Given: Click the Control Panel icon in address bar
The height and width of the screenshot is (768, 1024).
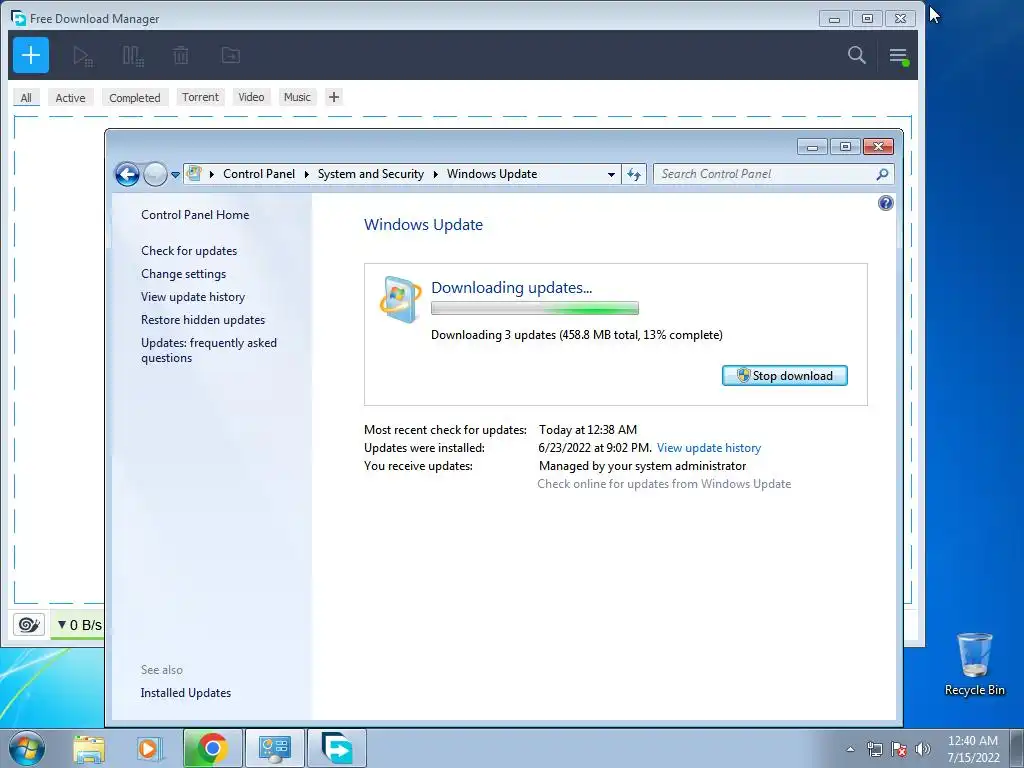Looking at the screenshot, I should coord(194,173).
